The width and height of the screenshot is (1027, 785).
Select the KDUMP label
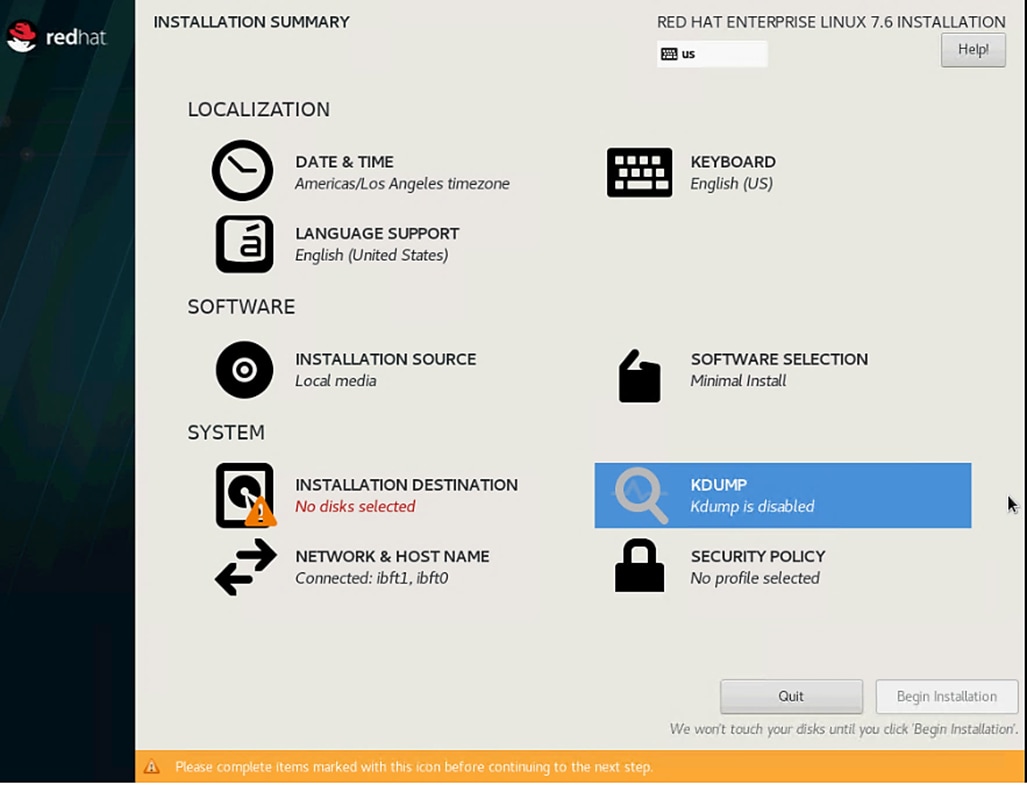point(719,485)
